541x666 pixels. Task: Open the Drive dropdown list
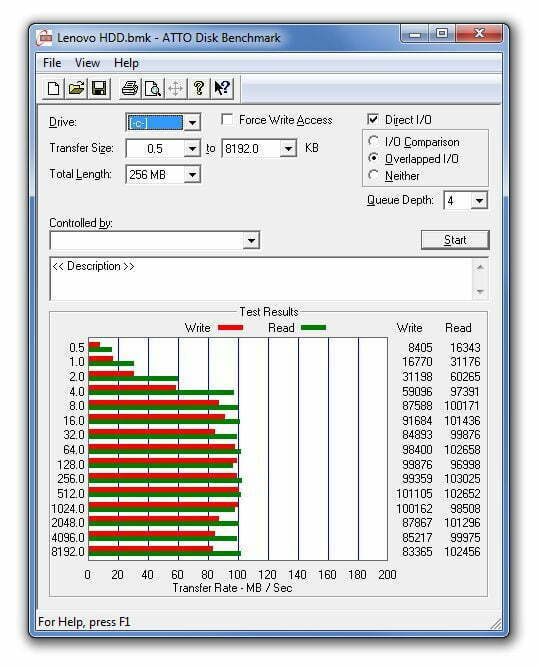point(192,123)
